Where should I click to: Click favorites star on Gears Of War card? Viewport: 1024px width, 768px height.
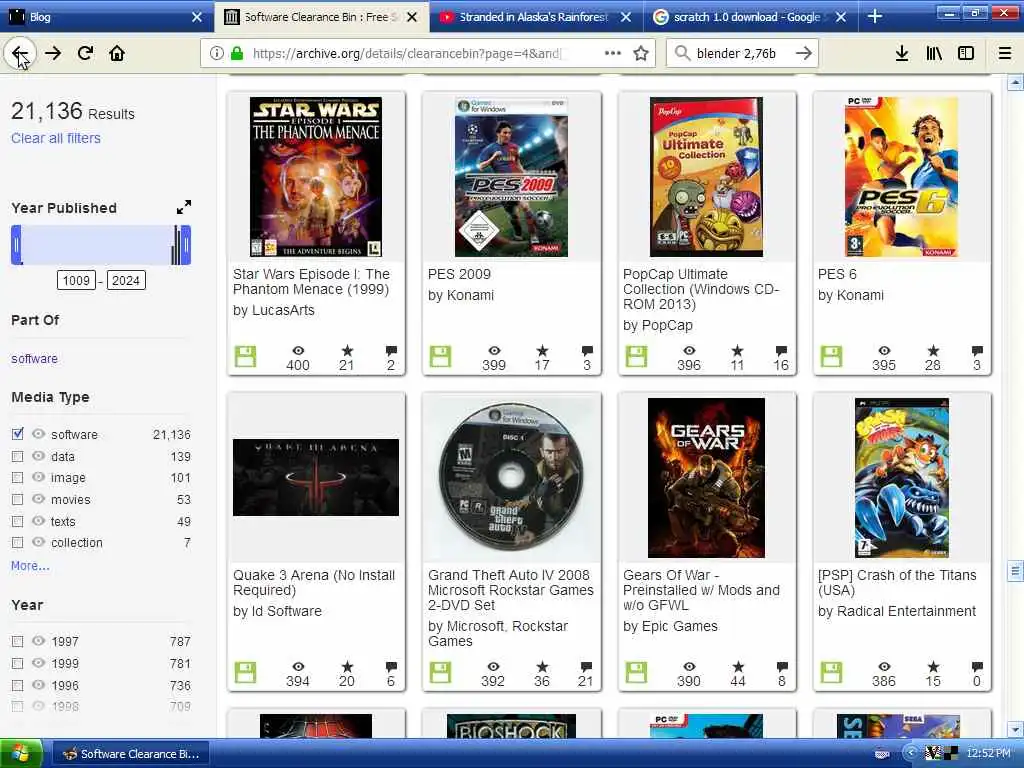(x=738, y=666)
